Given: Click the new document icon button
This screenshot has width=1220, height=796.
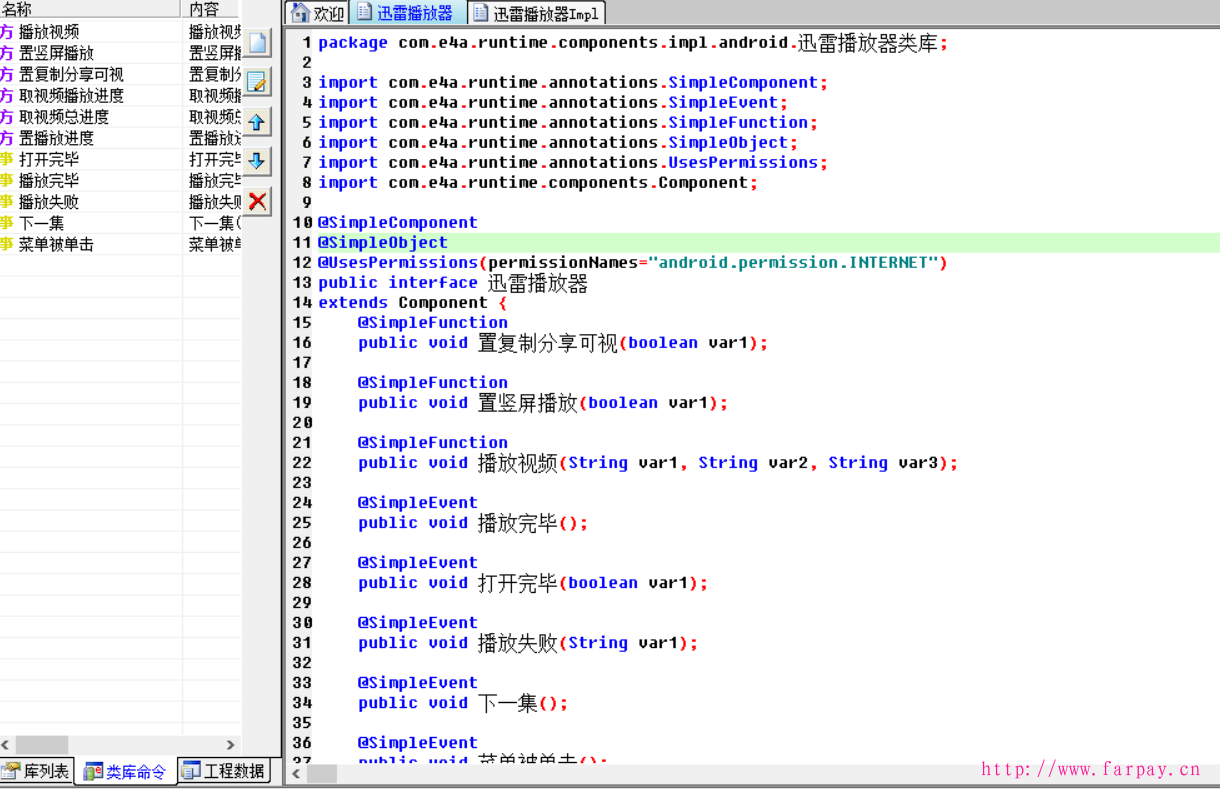Looking at the screenshot, I should point(258,43).
